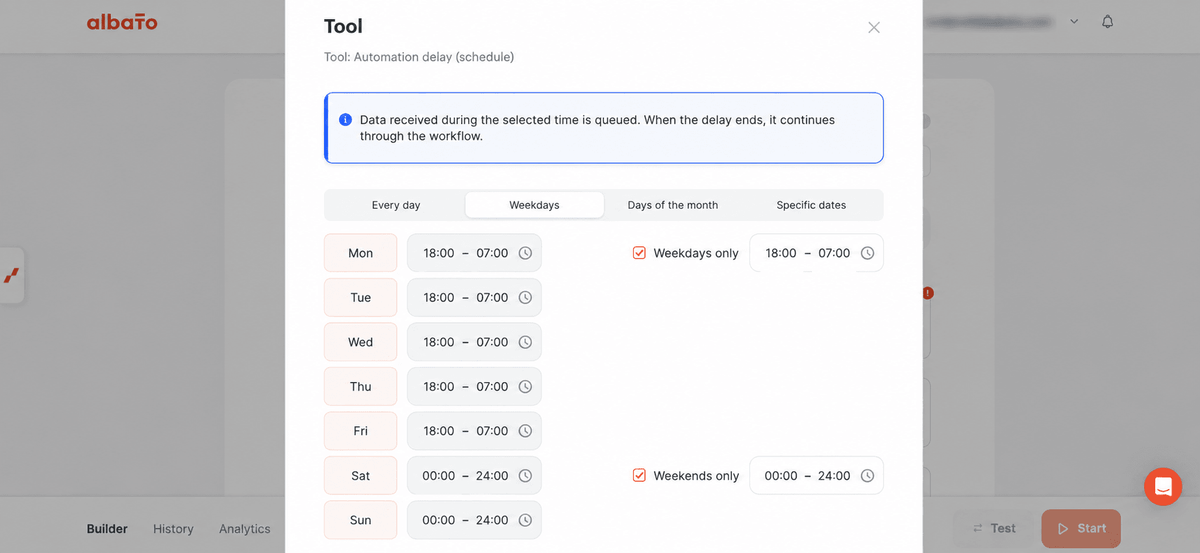This screenshot has width=1200, height=553.
Task: Open the Analytics tab at bottom
Action: click(245, 529)
